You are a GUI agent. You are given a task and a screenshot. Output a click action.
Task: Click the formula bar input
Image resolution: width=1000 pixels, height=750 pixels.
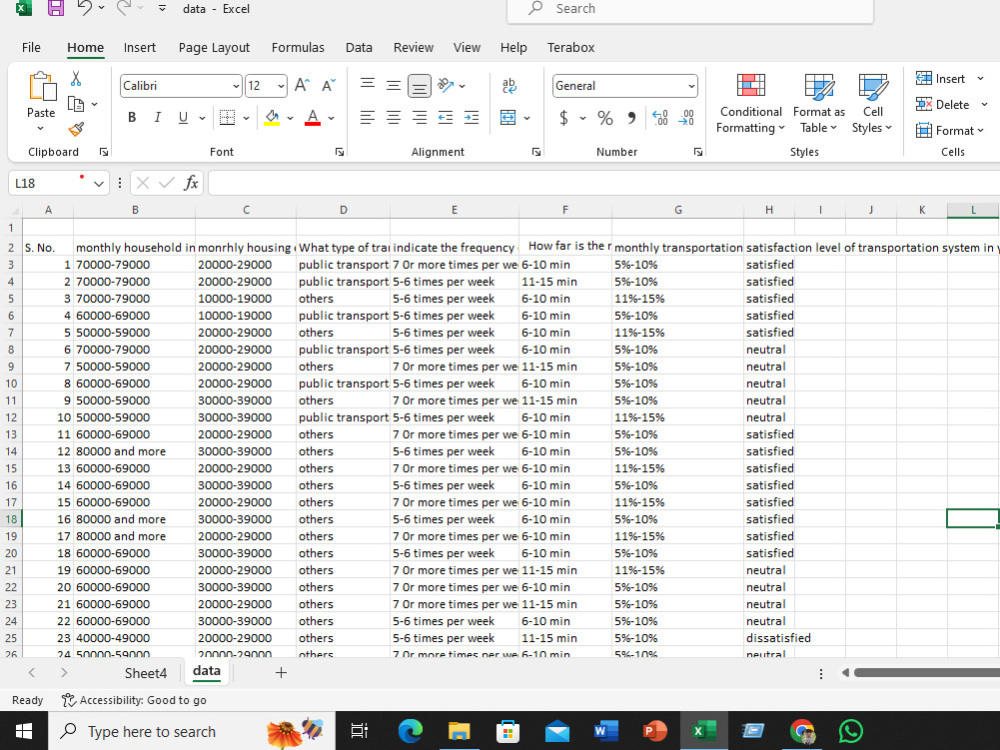[x=603, y=183]
